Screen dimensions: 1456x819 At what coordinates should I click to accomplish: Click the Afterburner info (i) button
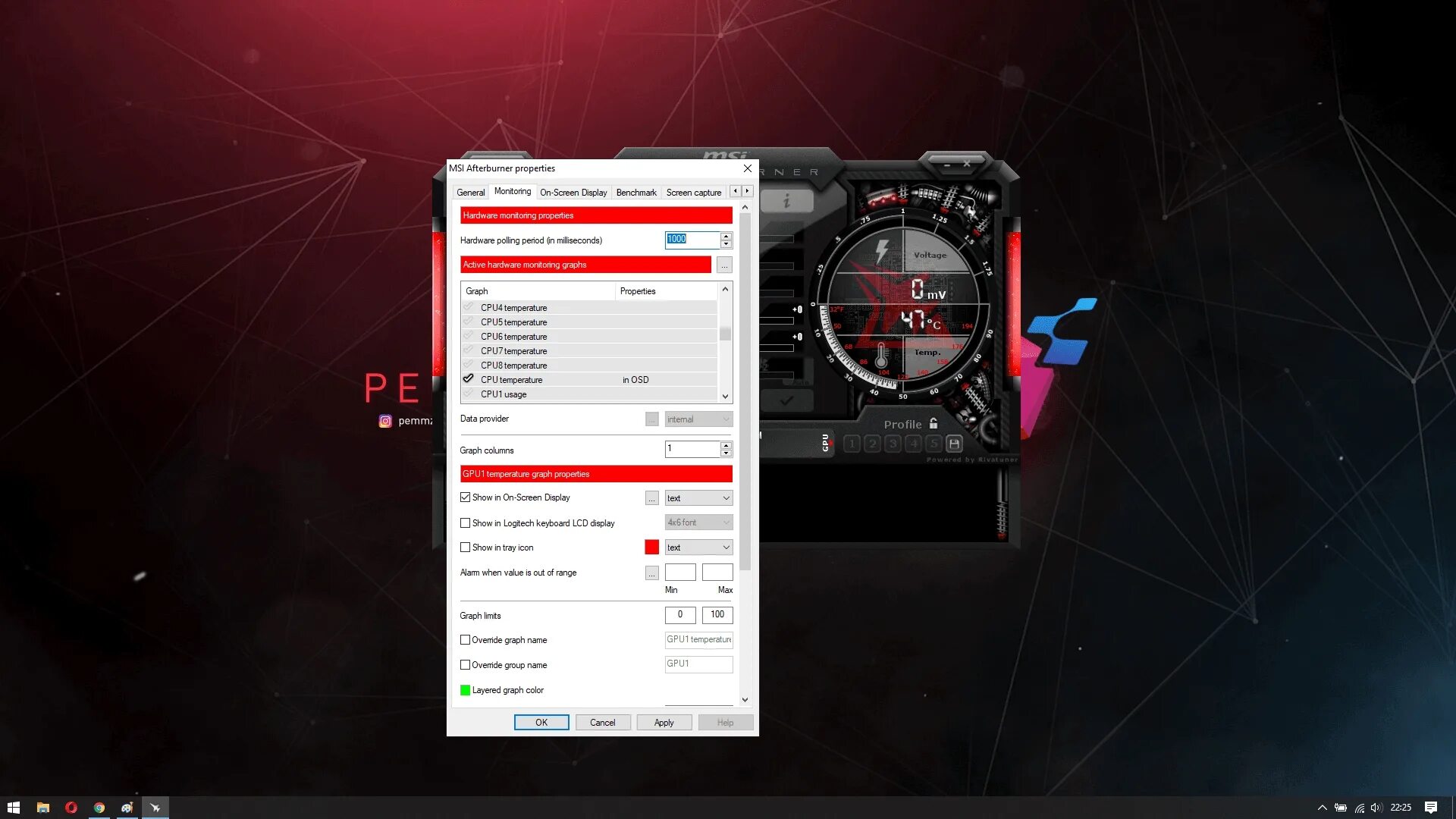coord(786,201)
